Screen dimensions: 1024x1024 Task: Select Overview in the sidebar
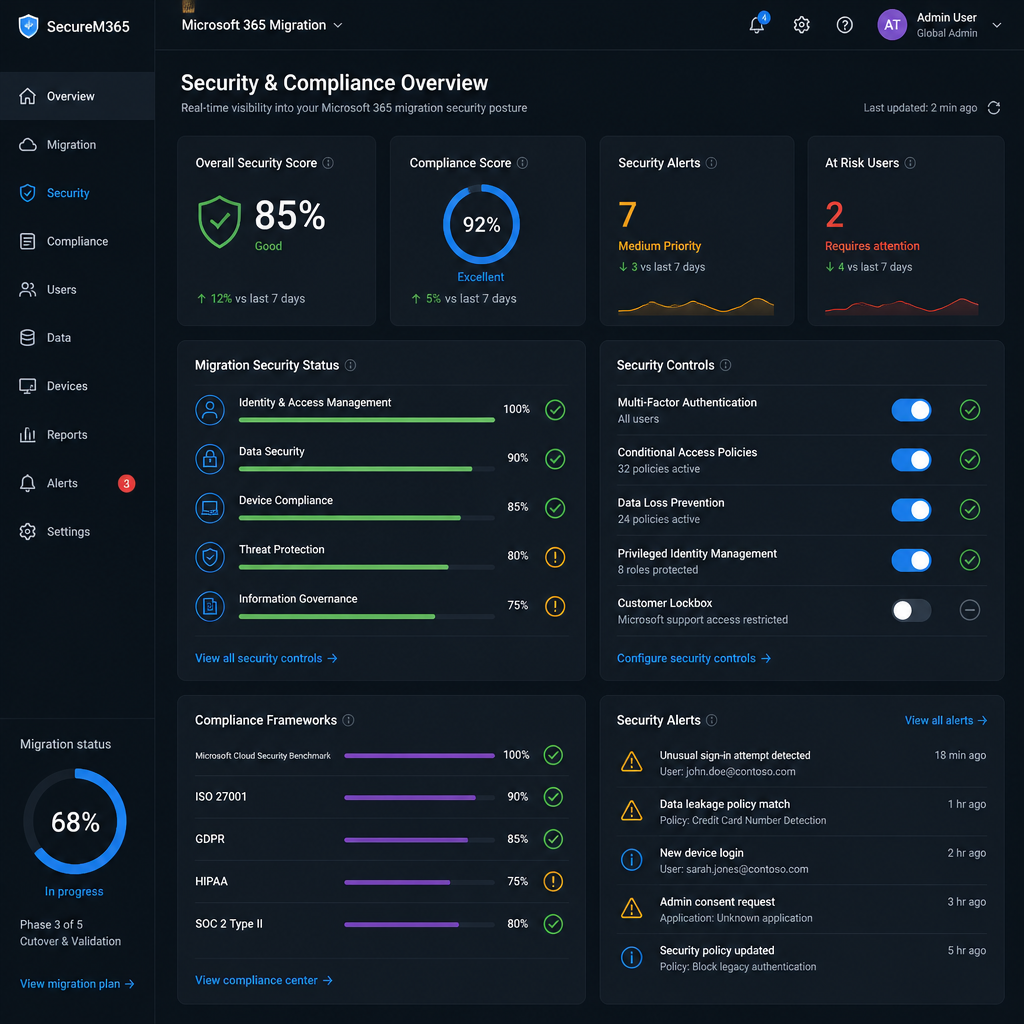[x=77, y=96]
